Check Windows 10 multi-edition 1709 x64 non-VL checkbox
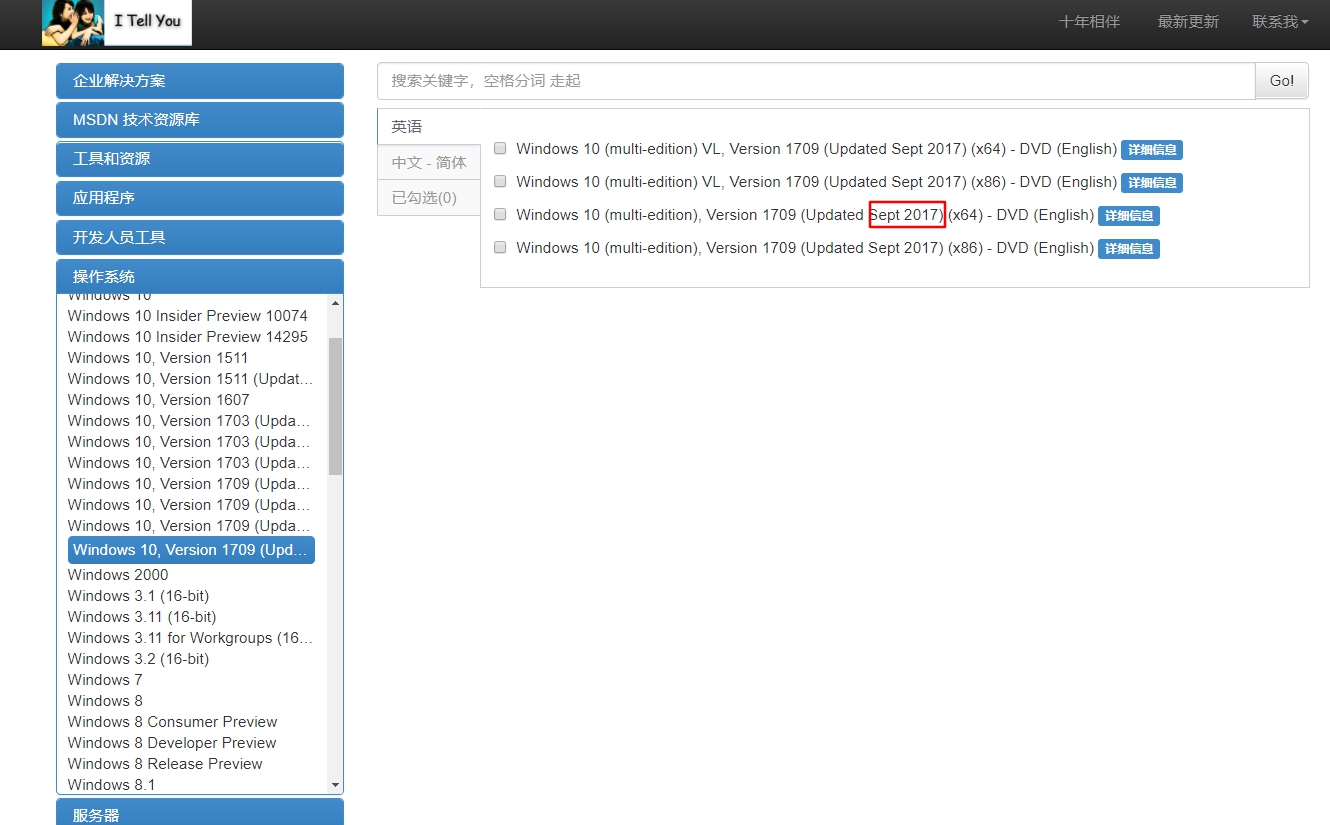The height and width of the screenshot is (825, 1330). pyautogui.click(x=500, y=214)
